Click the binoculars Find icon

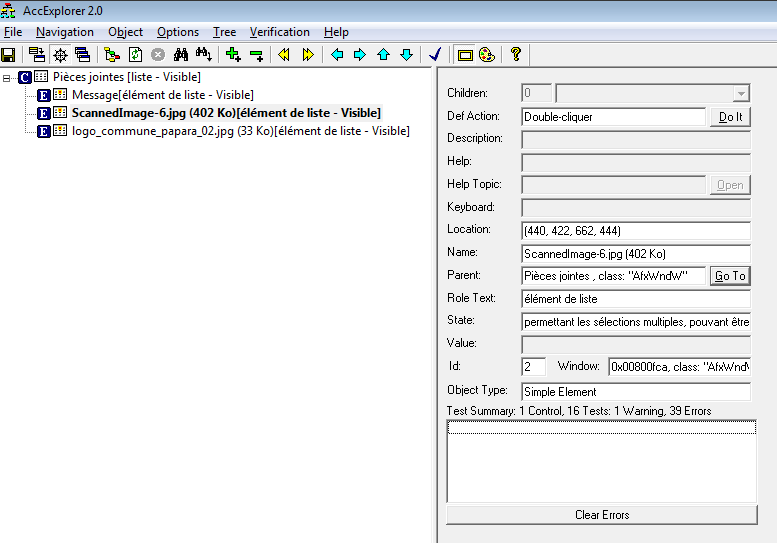(x=180, y=54)
